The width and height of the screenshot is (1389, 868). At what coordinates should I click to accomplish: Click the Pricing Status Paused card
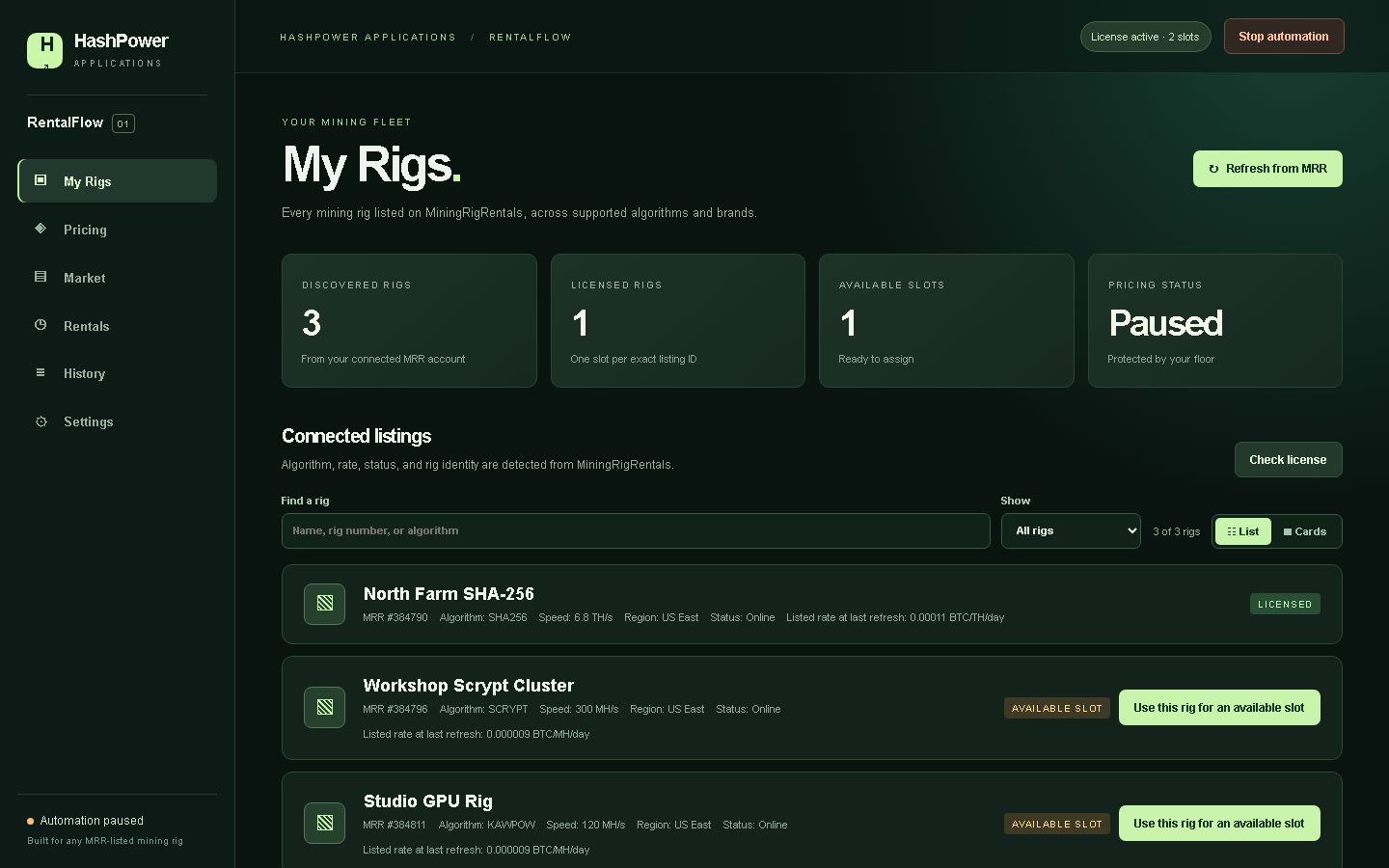click(x=1215, y=321)
